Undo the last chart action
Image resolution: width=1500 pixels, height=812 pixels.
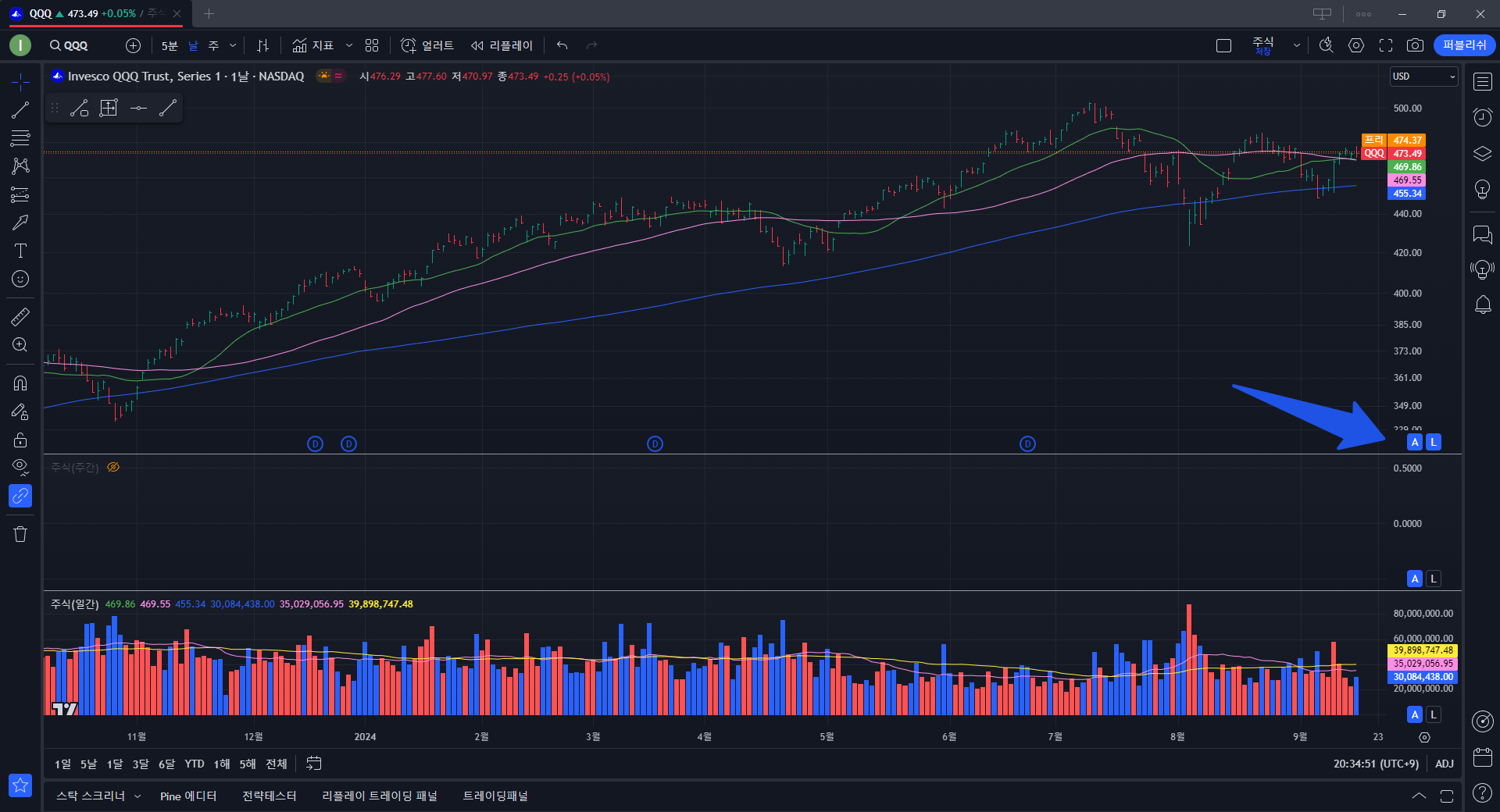tap(562, 45)
